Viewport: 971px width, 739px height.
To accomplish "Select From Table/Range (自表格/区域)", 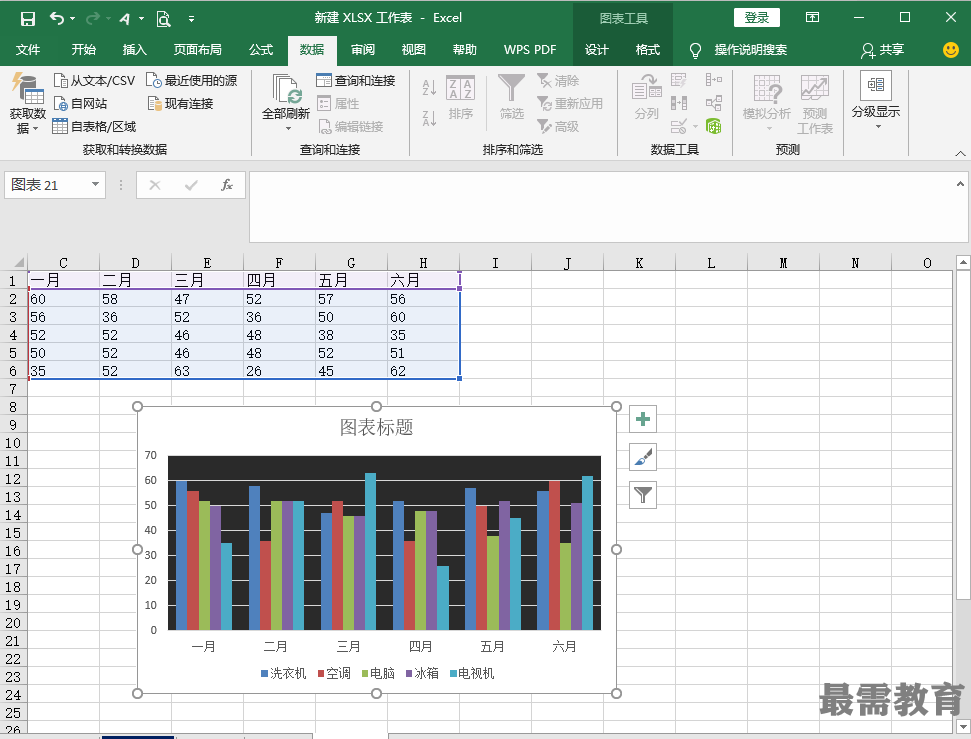I will tap(94, 126).
